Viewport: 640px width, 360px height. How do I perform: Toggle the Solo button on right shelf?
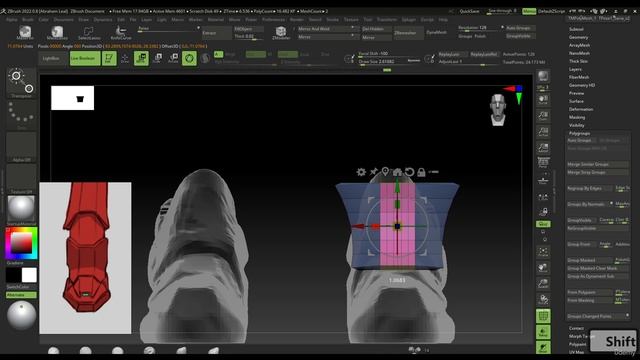tap(543, 347)
